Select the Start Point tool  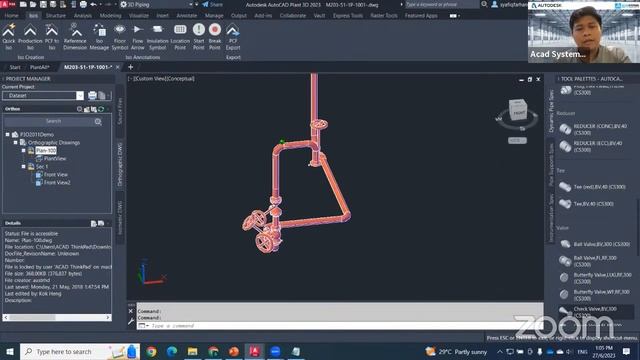pos(199,36)
